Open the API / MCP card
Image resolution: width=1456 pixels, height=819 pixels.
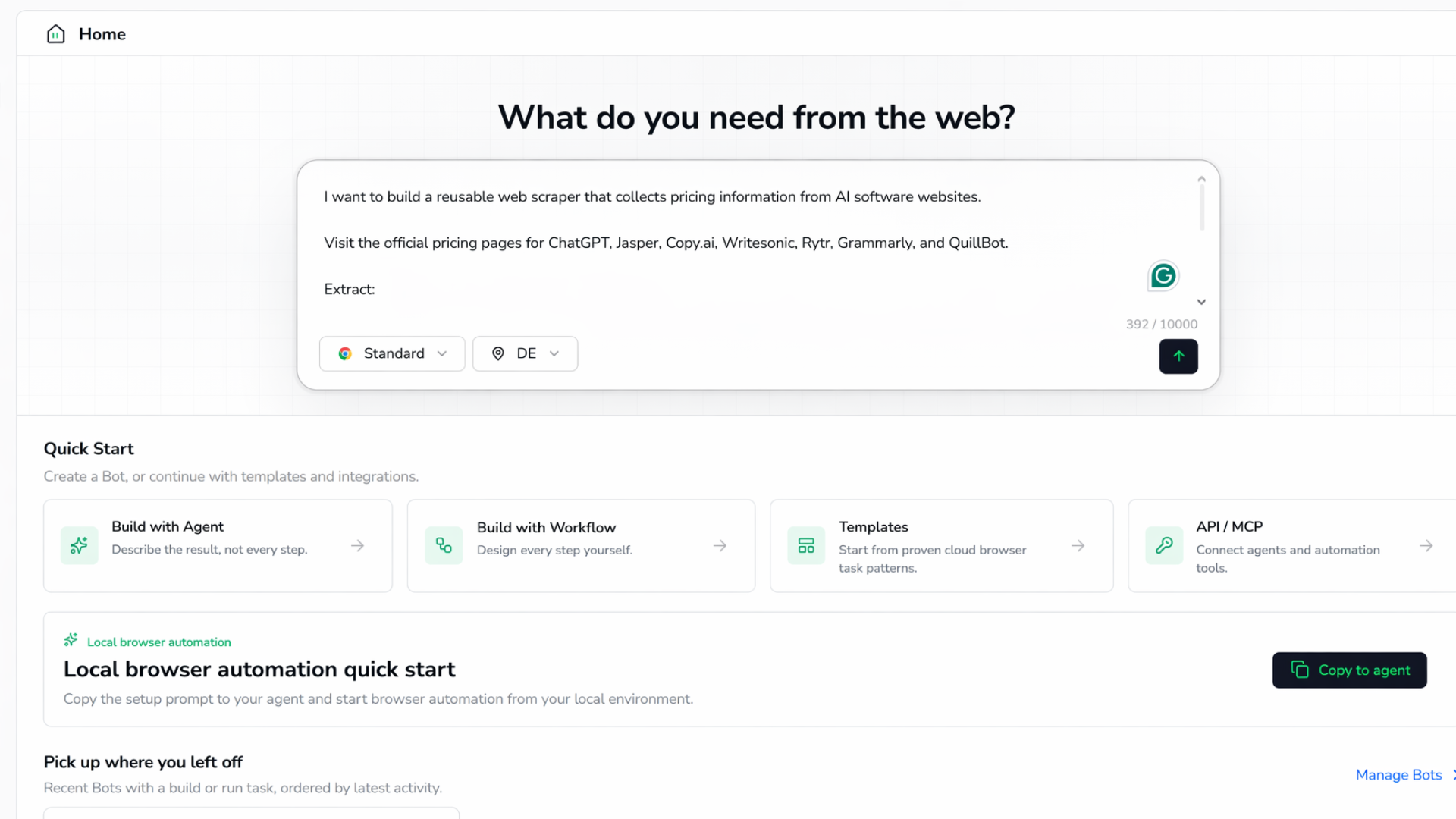[x=1291, y=546]
